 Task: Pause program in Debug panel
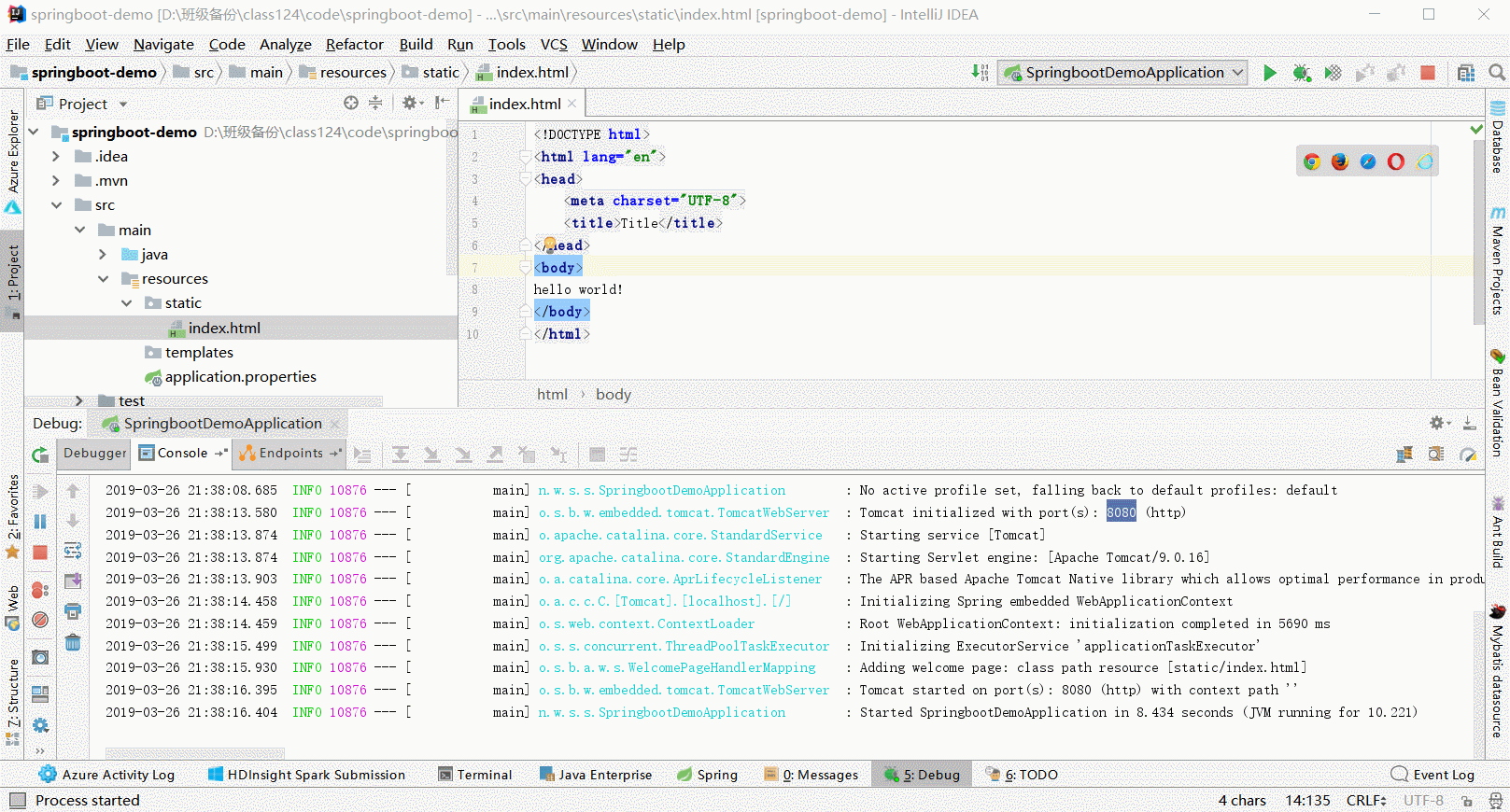(40, 522)
